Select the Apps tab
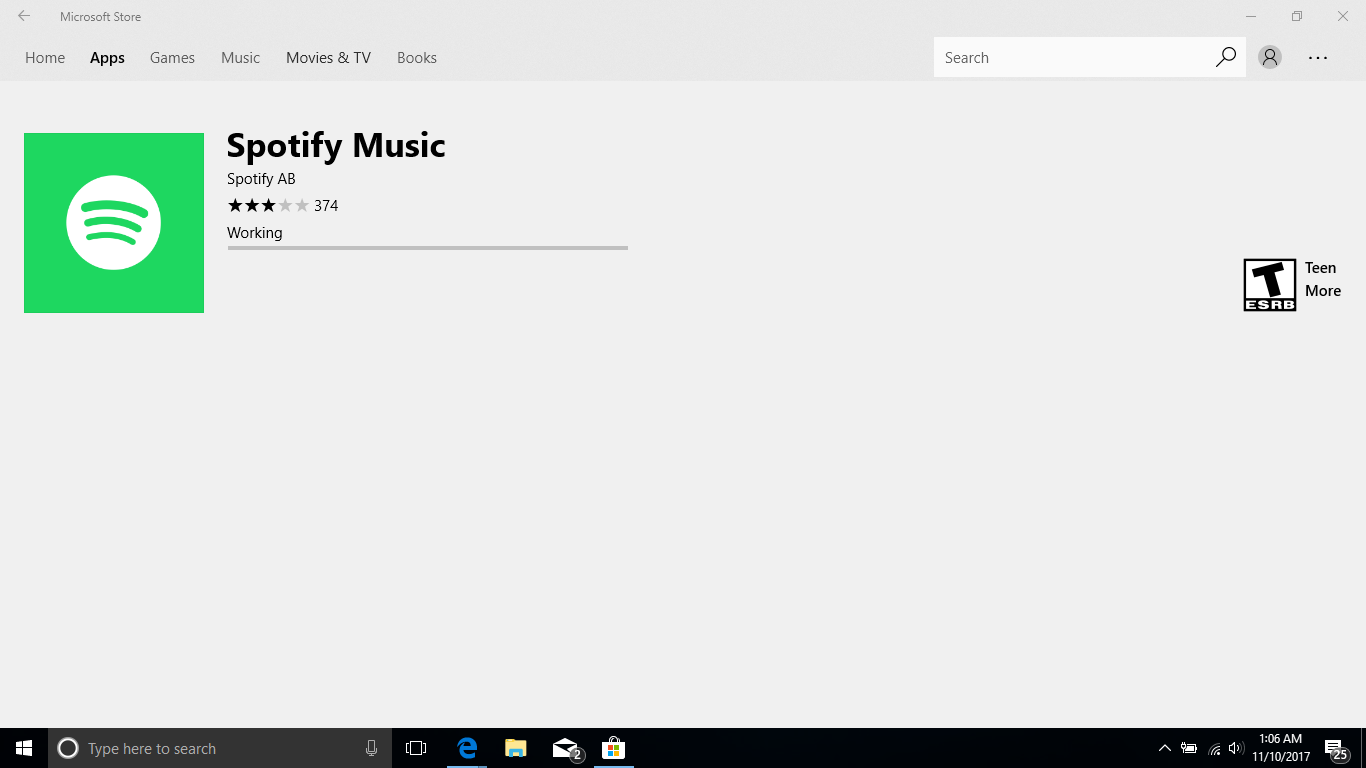 (x=107, y=58)
